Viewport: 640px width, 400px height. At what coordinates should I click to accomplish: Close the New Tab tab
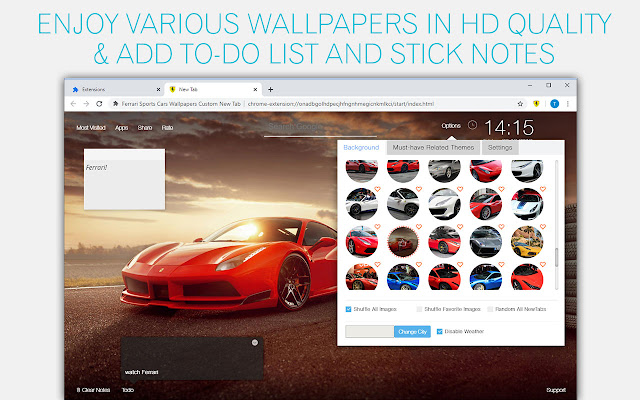(255, 89)
